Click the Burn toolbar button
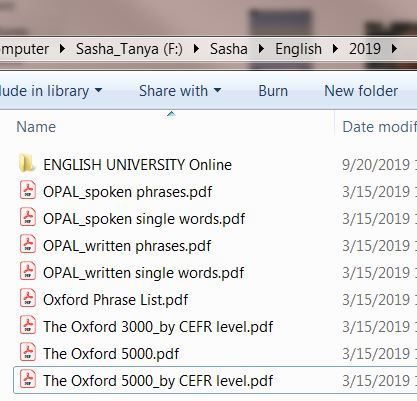 273,91
